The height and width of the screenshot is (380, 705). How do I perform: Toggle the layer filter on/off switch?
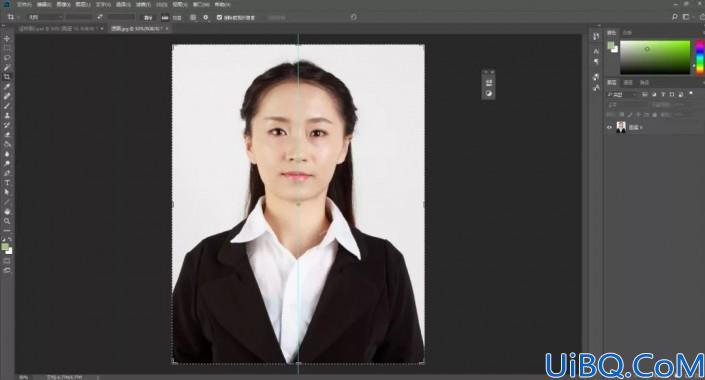click(x=692, y=94)
